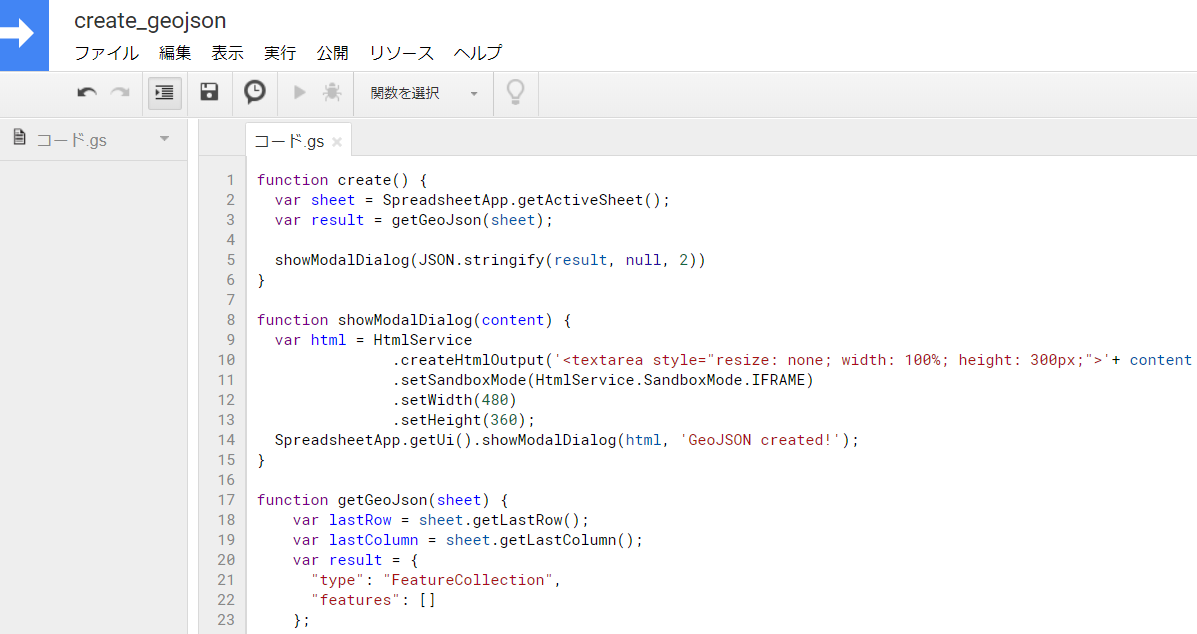The image size is (1197, 634).
Task: Click the 'GeoJSON created!' string
Action: coord(760,440)
